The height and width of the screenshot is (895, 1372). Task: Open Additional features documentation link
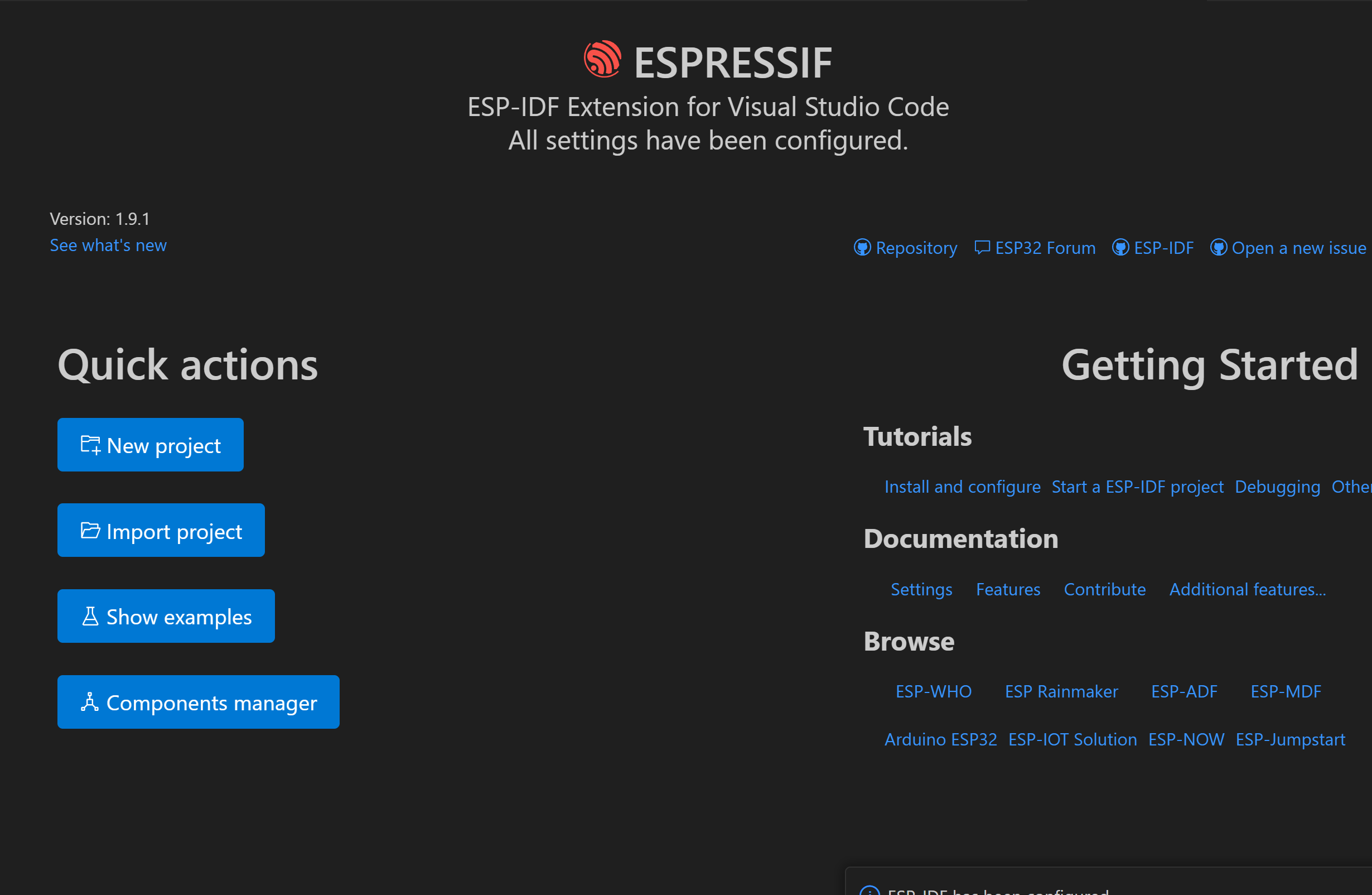1248,589
